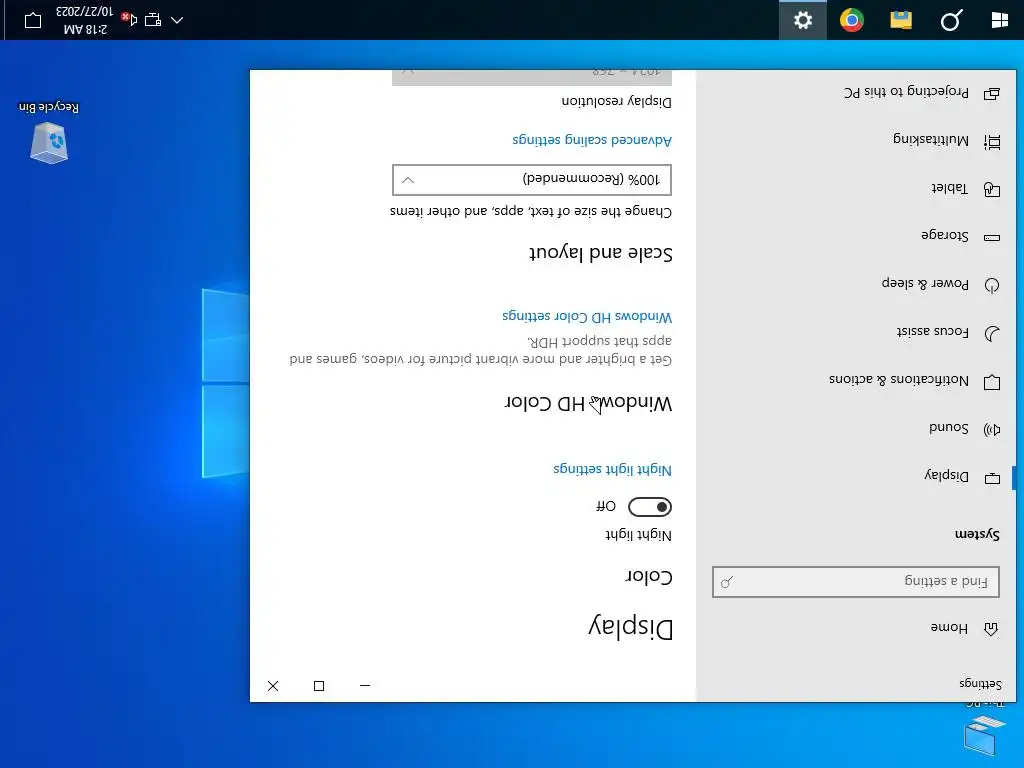This screenshot has height=768, width=1024.
Task: Select Display in the System sidebar
Action: [x=856, y=477]
